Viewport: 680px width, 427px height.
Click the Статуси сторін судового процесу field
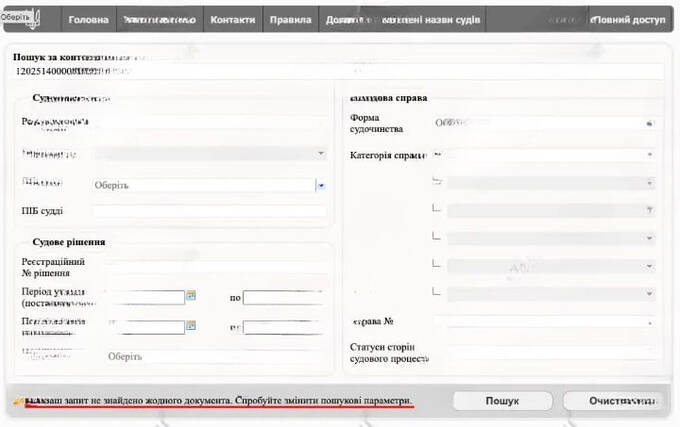tap(545, 353)
